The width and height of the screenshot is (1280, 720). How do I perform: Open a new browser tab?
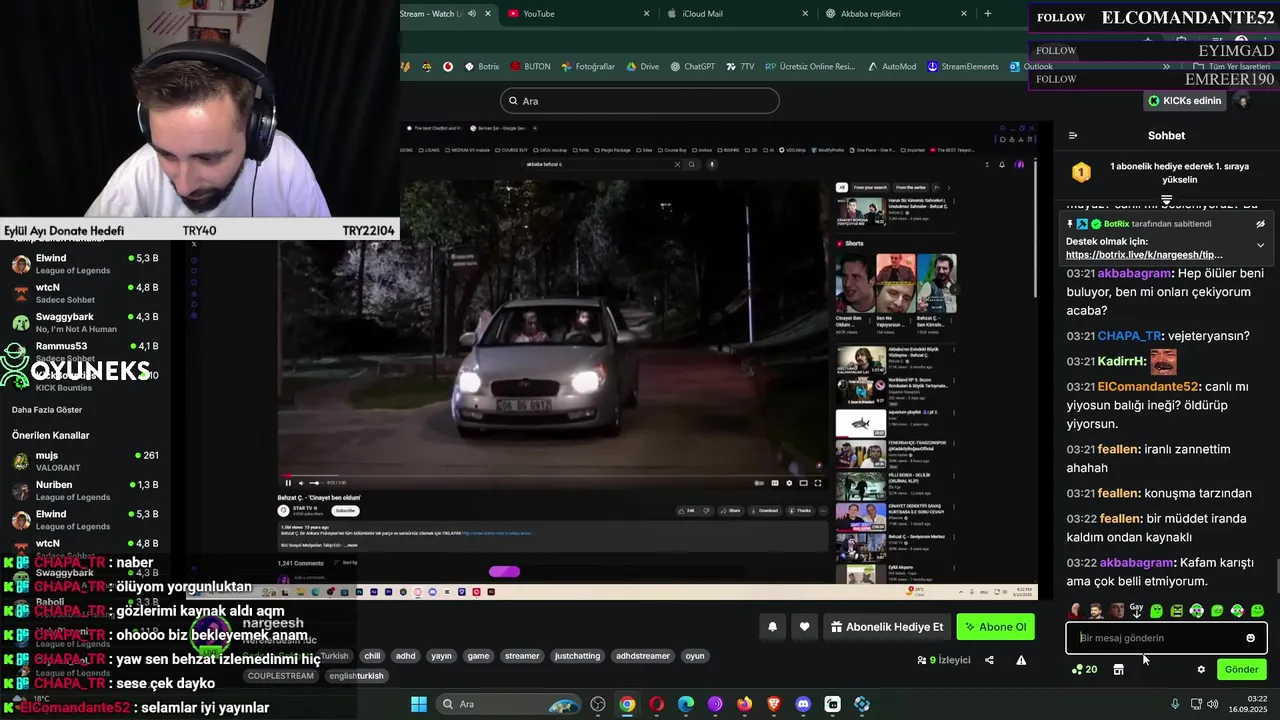(x=988, y=14)
